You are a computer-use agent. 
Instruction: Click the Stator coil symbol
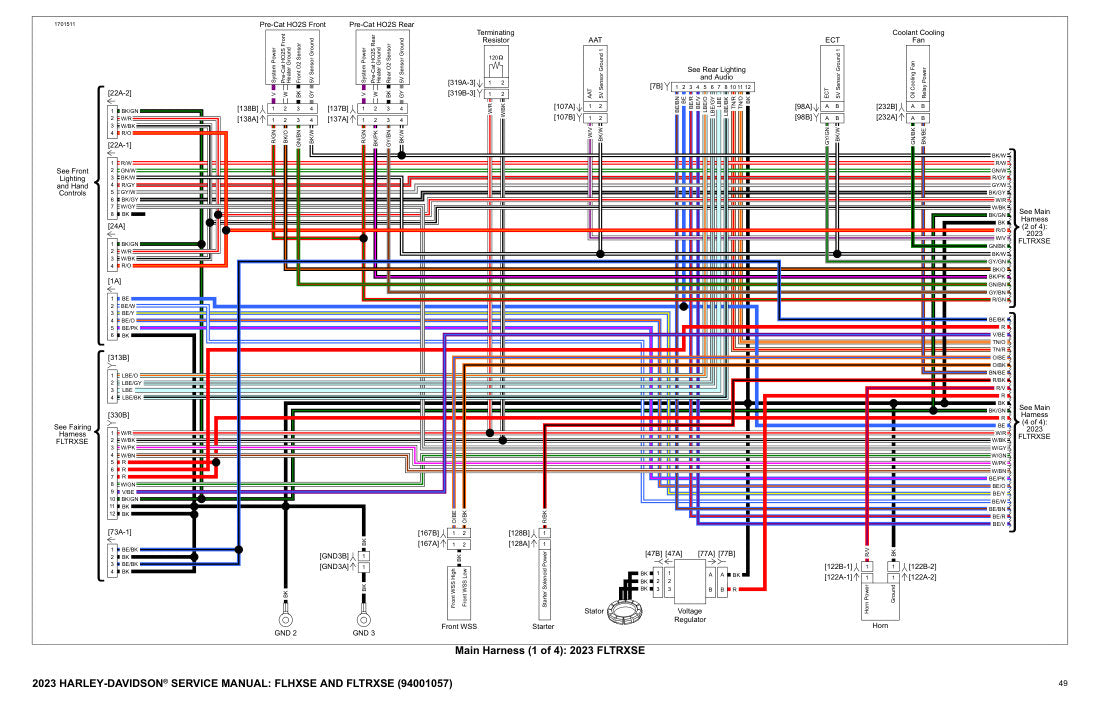(x=622, y=612)
